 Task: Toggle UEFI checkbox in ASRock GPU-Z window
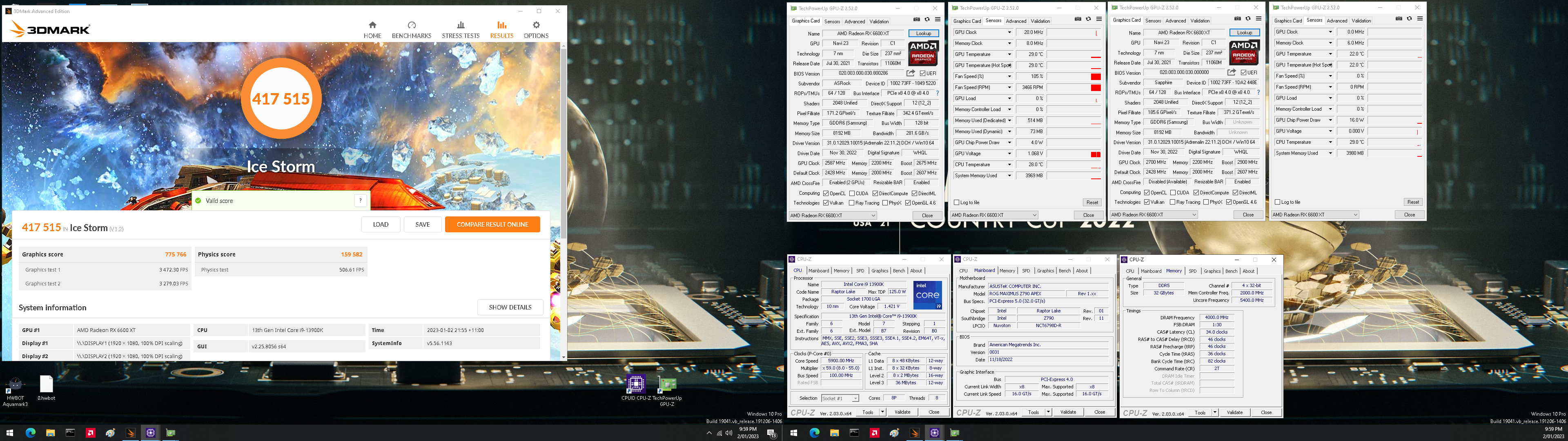(923, 73)
